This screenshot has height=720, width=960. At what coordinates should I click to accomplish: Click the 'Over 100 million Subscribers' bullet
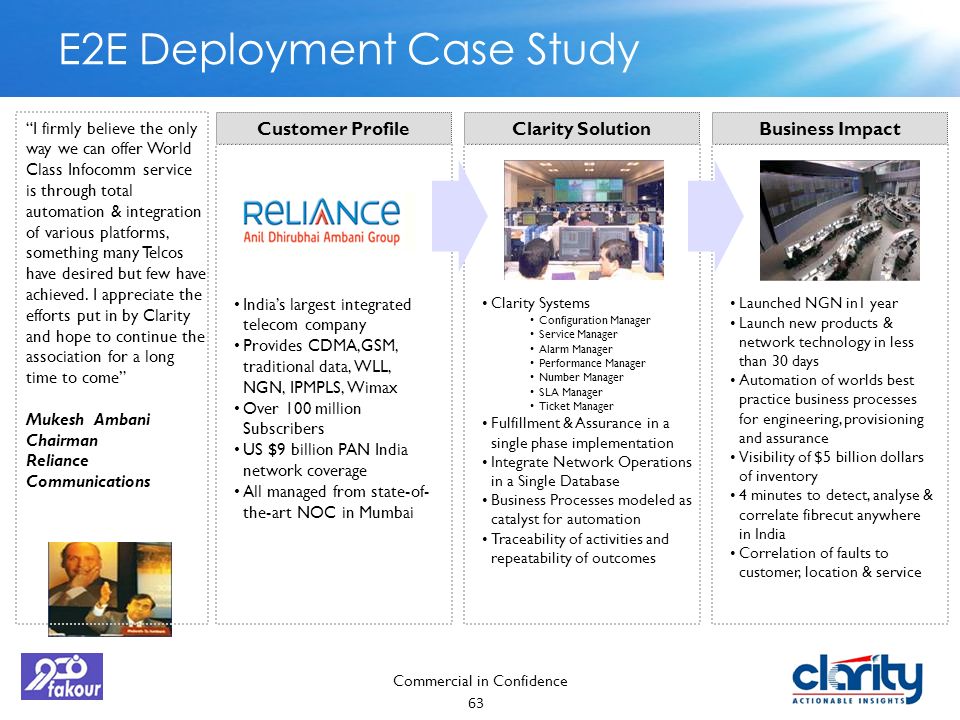(x=298, y=418)
